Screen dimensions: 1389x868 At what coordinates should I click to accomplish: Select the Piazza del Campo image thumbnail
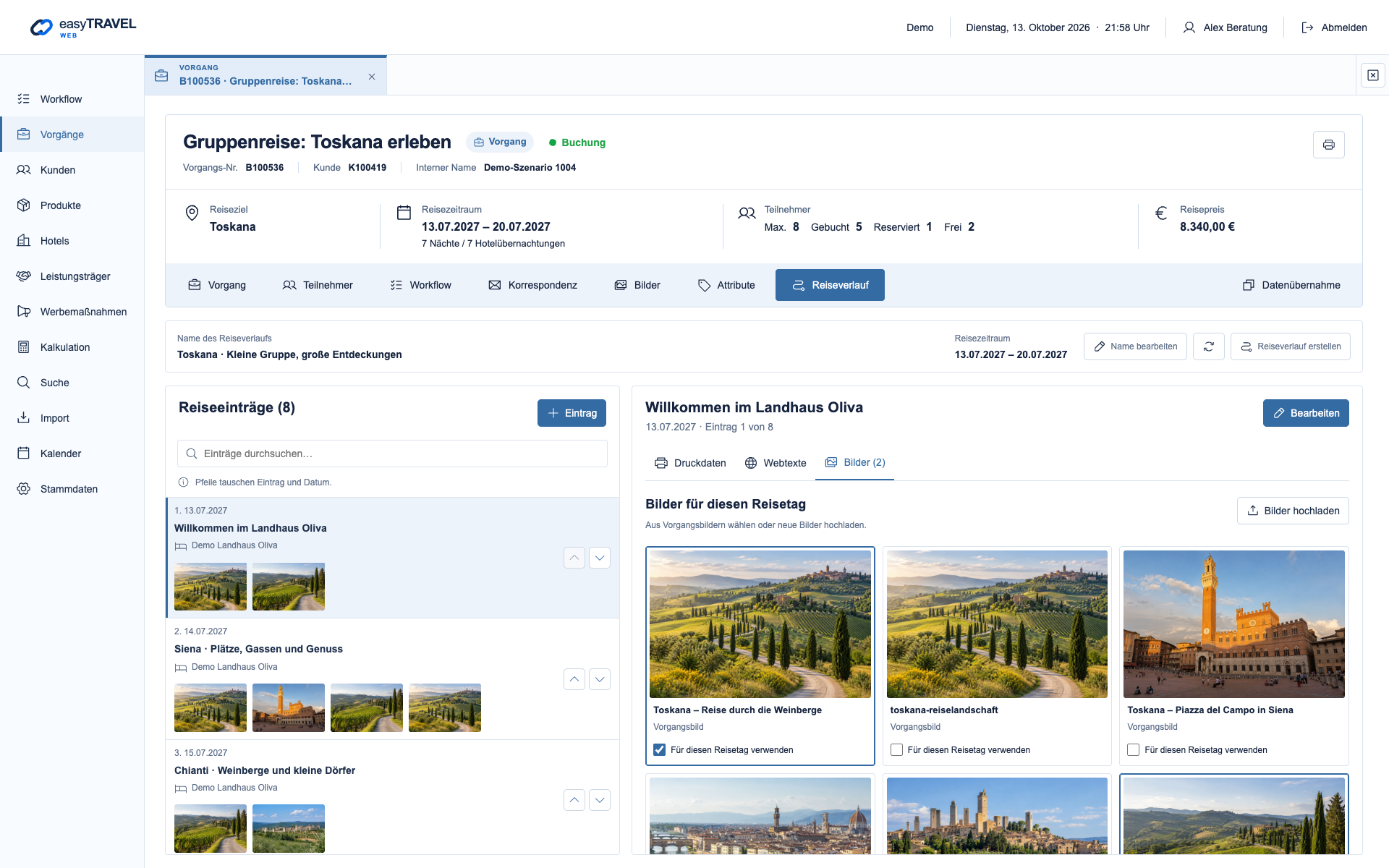click(x=1233, y=624)
